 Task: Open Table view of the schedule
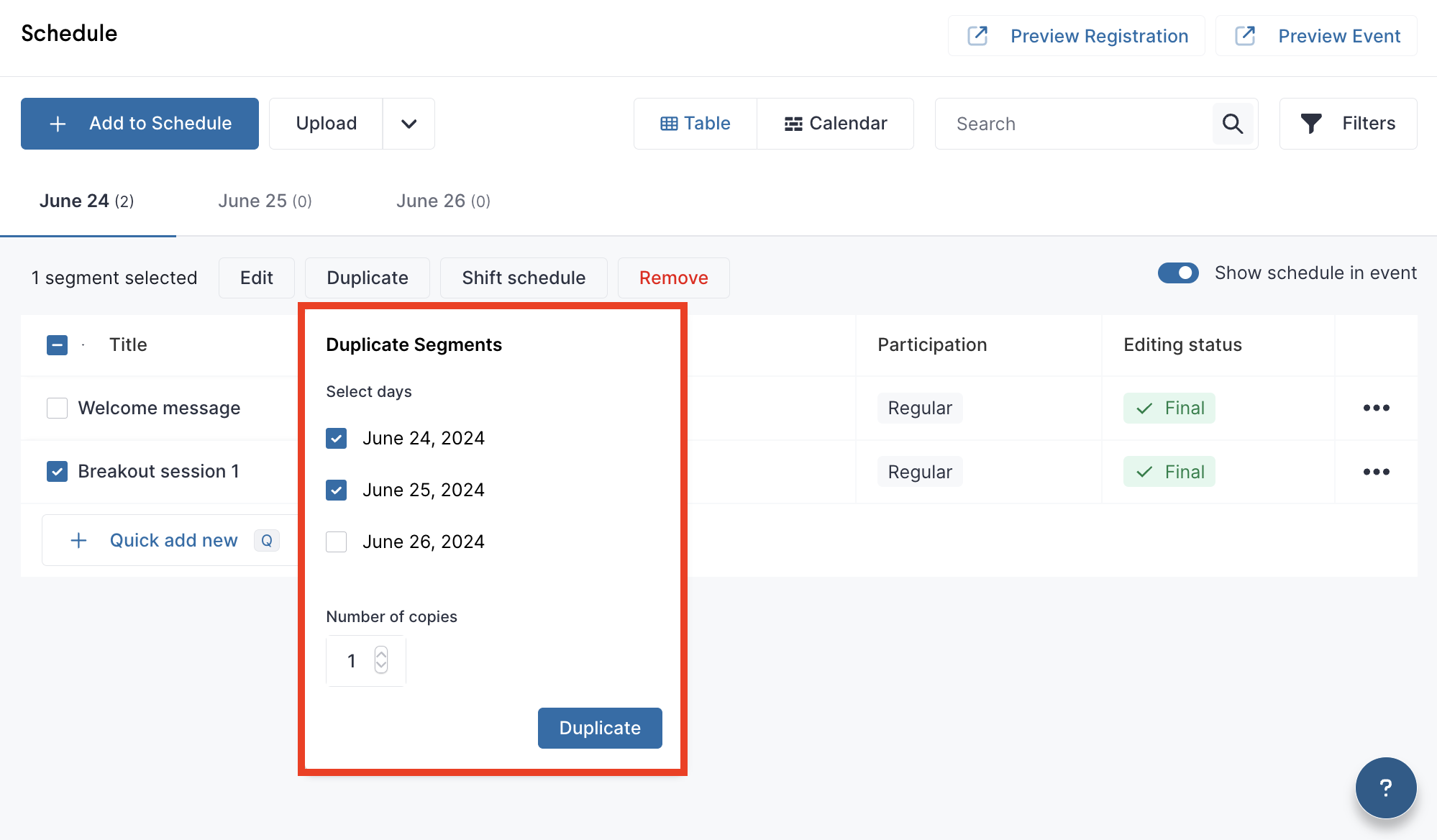(695, 123)
